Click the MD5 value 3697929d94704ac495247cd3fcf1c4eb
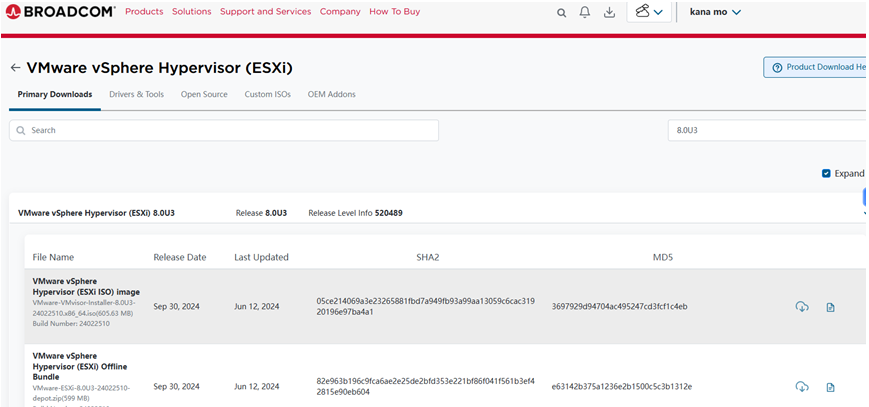The width and height of the screenshot is (869, 407). pyautogui.click(x=620, y=307)
